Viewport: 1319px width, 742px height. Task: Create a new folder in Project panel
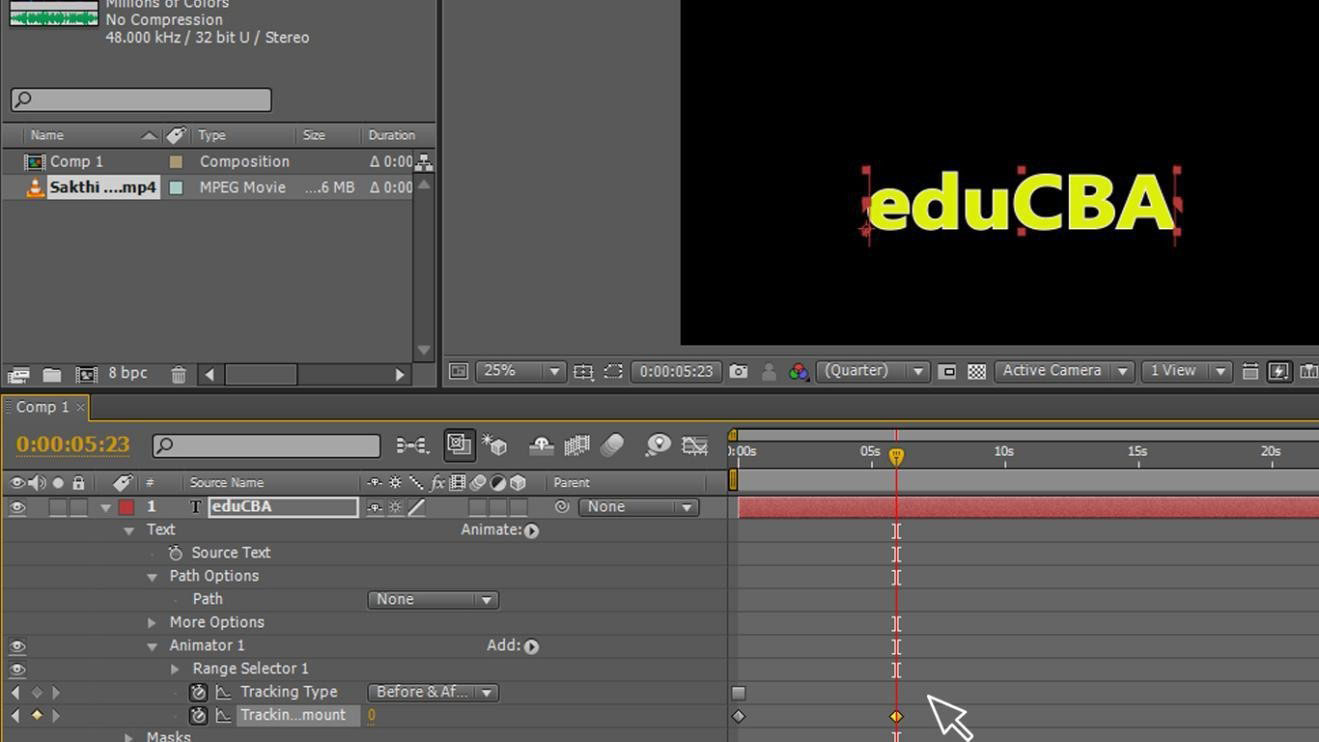(x=52, y=375)
